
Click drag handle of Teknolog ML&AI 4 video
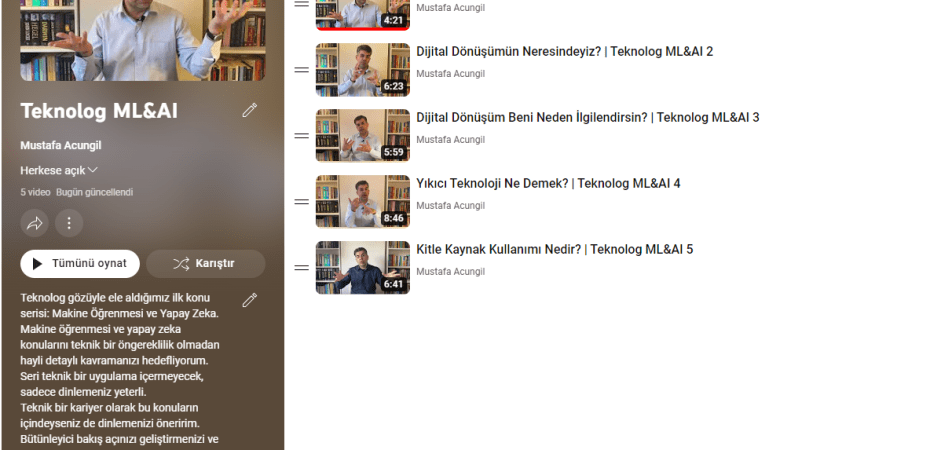(x=301, y=202)
